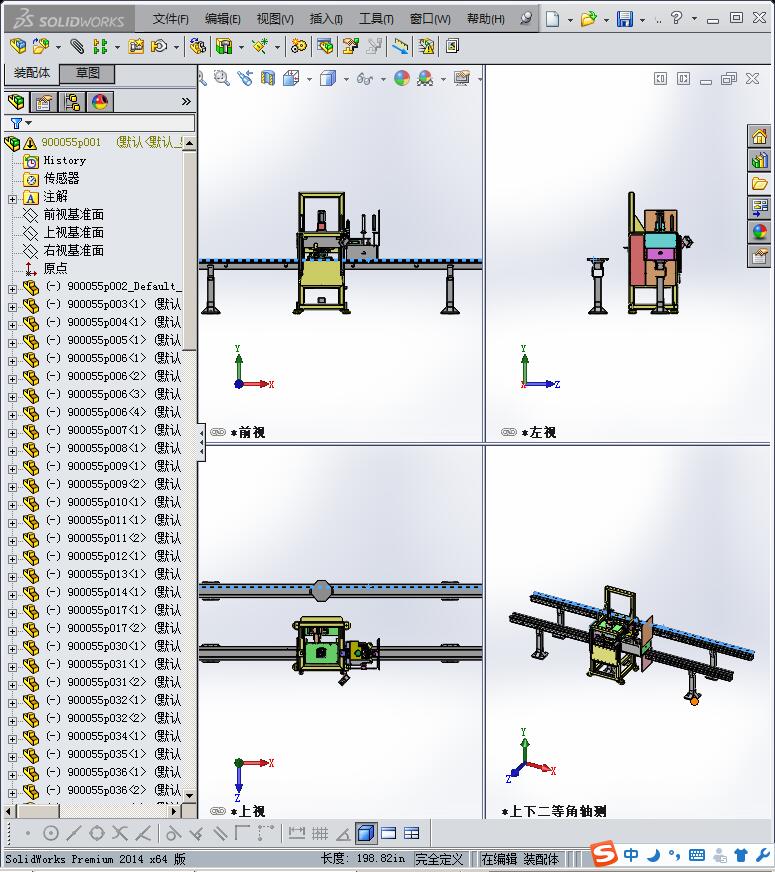
Task: Click the Display Style cube icon
Action: pyautogui.click(x=328, y=78)
